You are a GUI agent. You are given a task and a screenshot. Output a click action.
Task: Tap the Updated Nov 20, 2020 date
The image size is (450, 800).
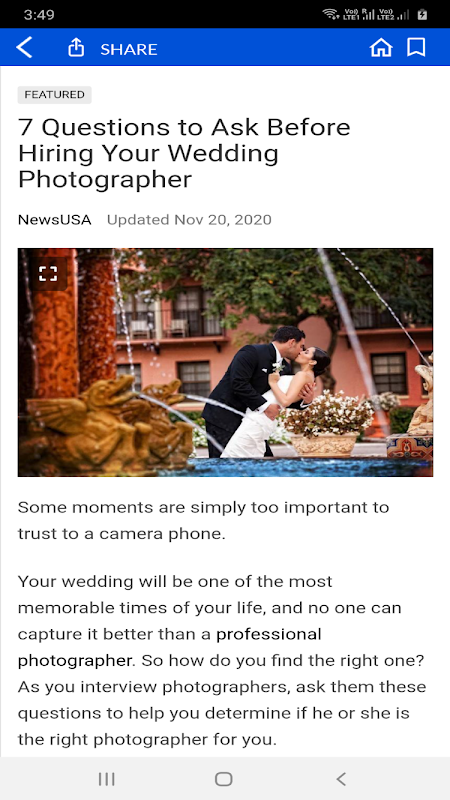(189, 220)
